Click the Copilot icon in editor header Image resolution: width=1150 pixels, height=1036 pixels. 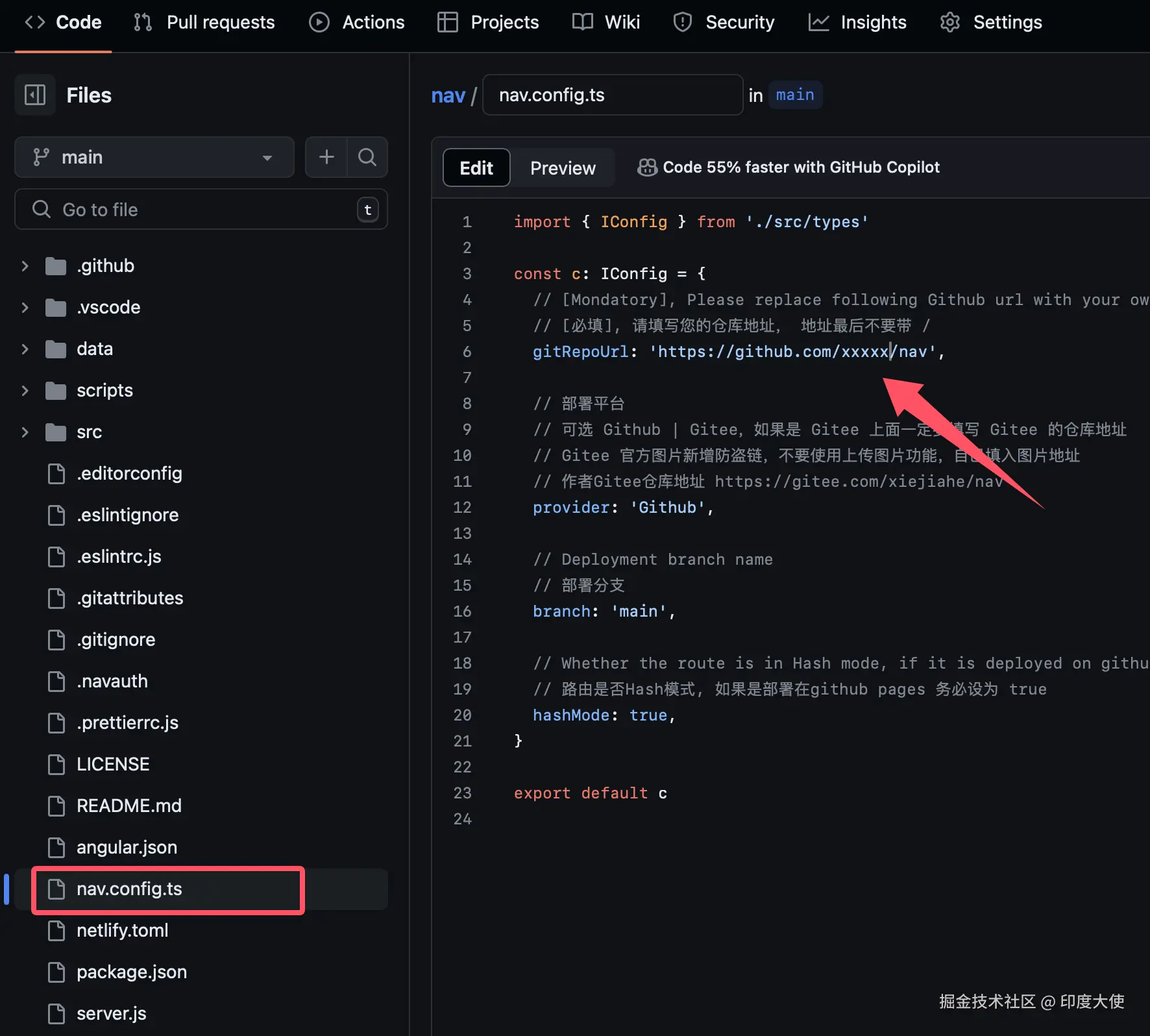pos(647,167)
